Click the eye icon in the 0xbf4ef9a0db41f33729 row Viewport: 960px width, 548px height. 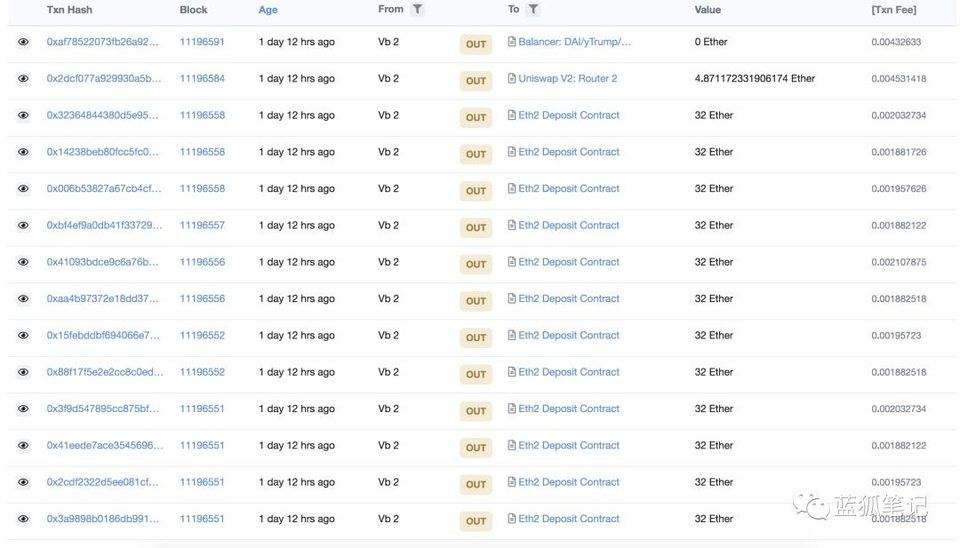(x=23, y=226)
